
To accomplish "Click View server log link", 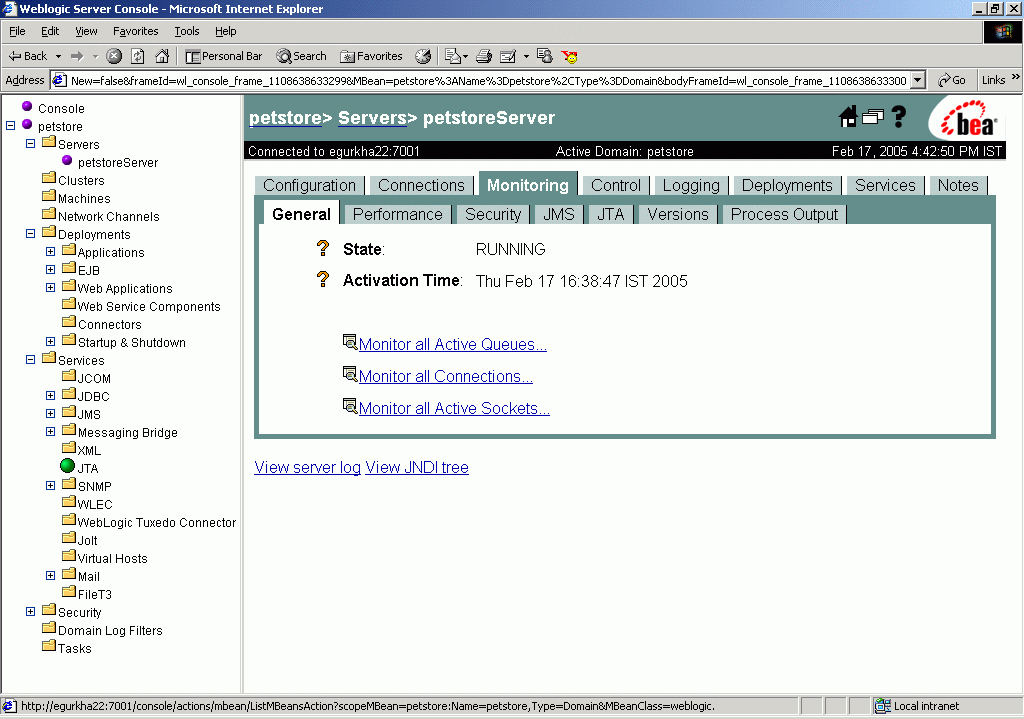I will coord(308,468).
